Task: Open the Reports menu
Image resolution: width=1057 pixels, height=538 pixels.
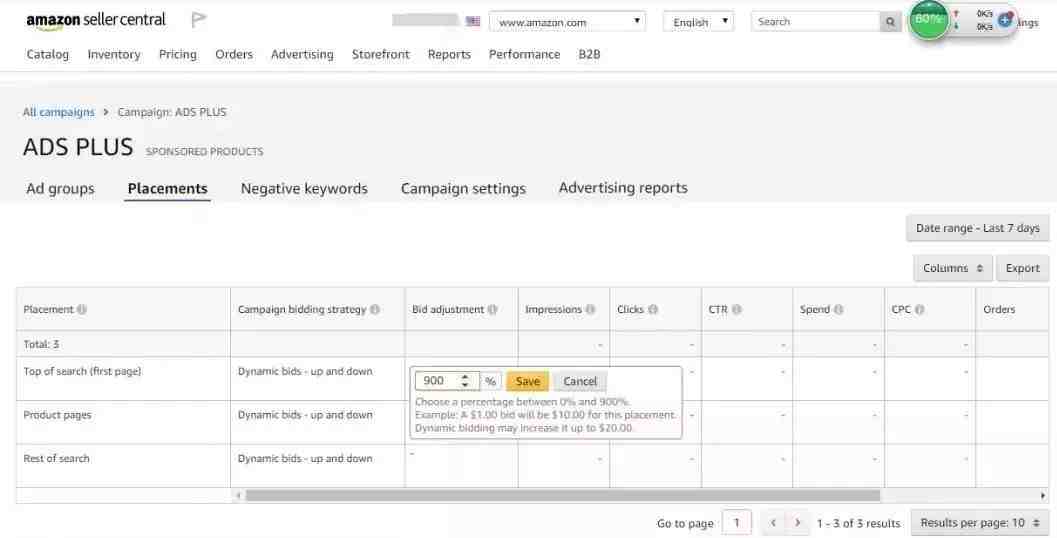Action: tap(449, 55)
